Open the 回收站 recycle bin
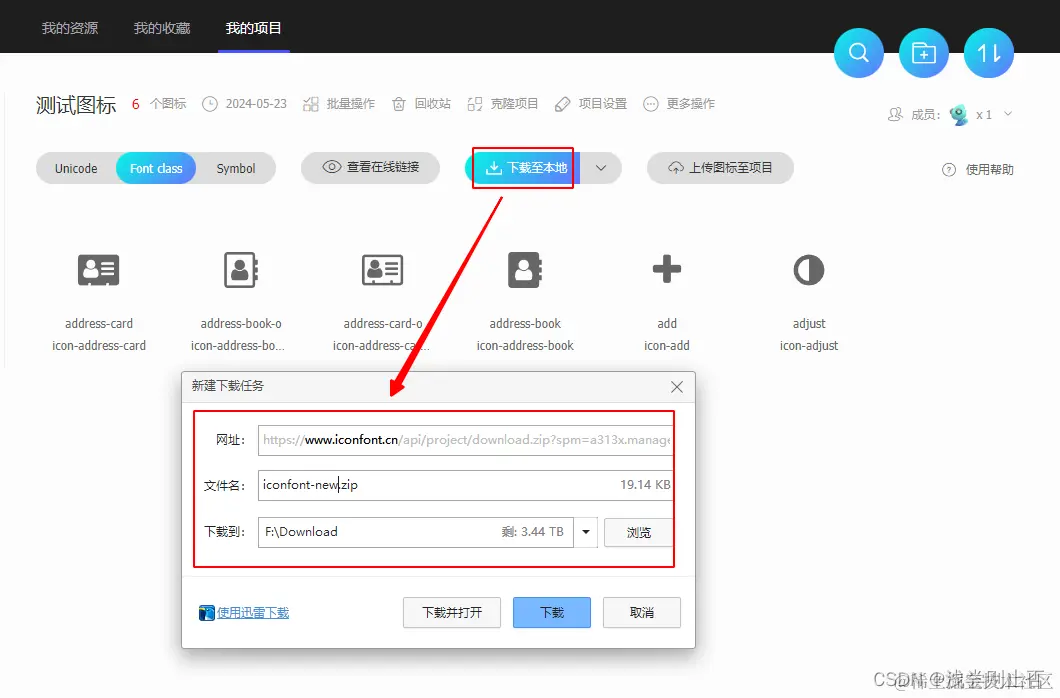 click(x=421, y=103)
